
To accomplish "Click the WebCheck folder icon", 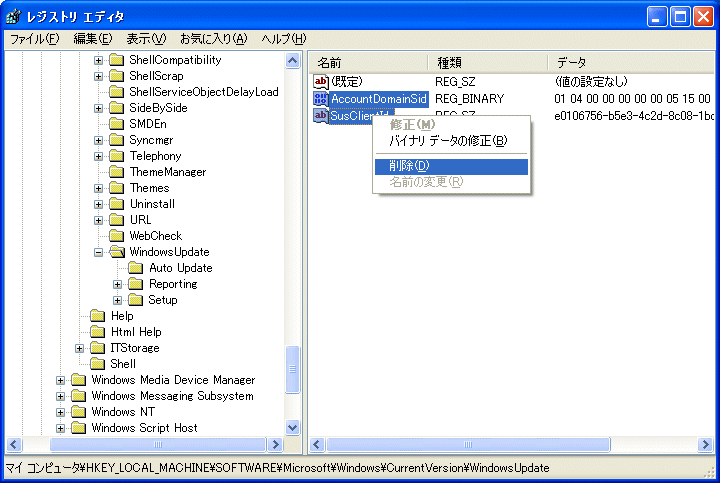I will 117,236.
